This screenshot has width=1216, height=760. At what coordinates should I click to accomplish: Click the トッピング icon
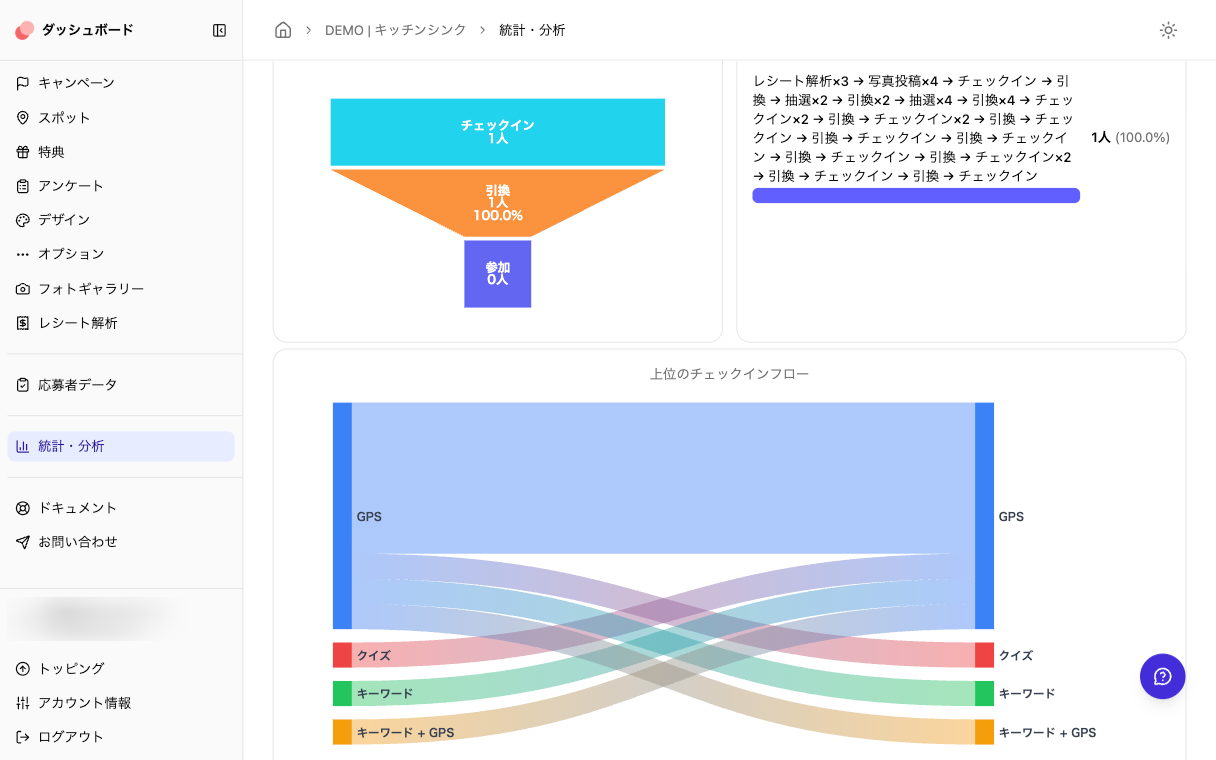point(22,668)
